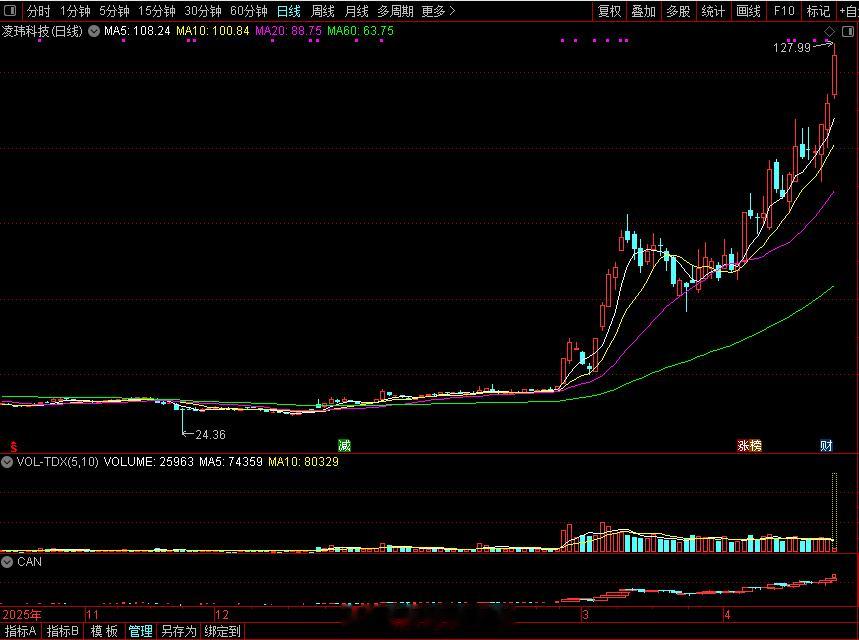Screen dimensions: 859x640
Task: Click the panel layout icon at top-left
Action: pyautogui.click(x=10, y=10)
